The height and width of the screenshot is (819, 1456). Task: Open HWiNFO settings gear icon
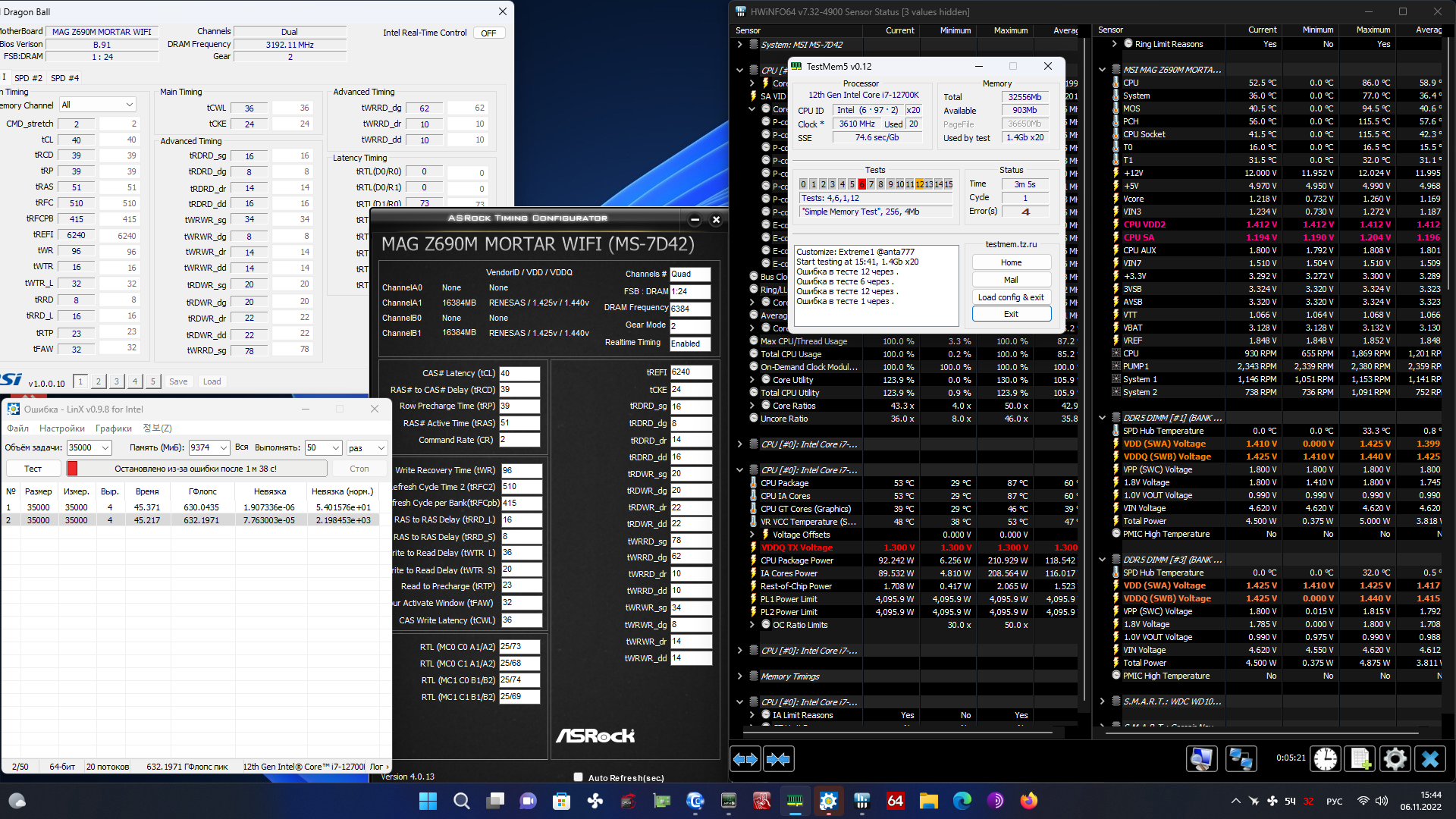click(x=1395, y=759)
